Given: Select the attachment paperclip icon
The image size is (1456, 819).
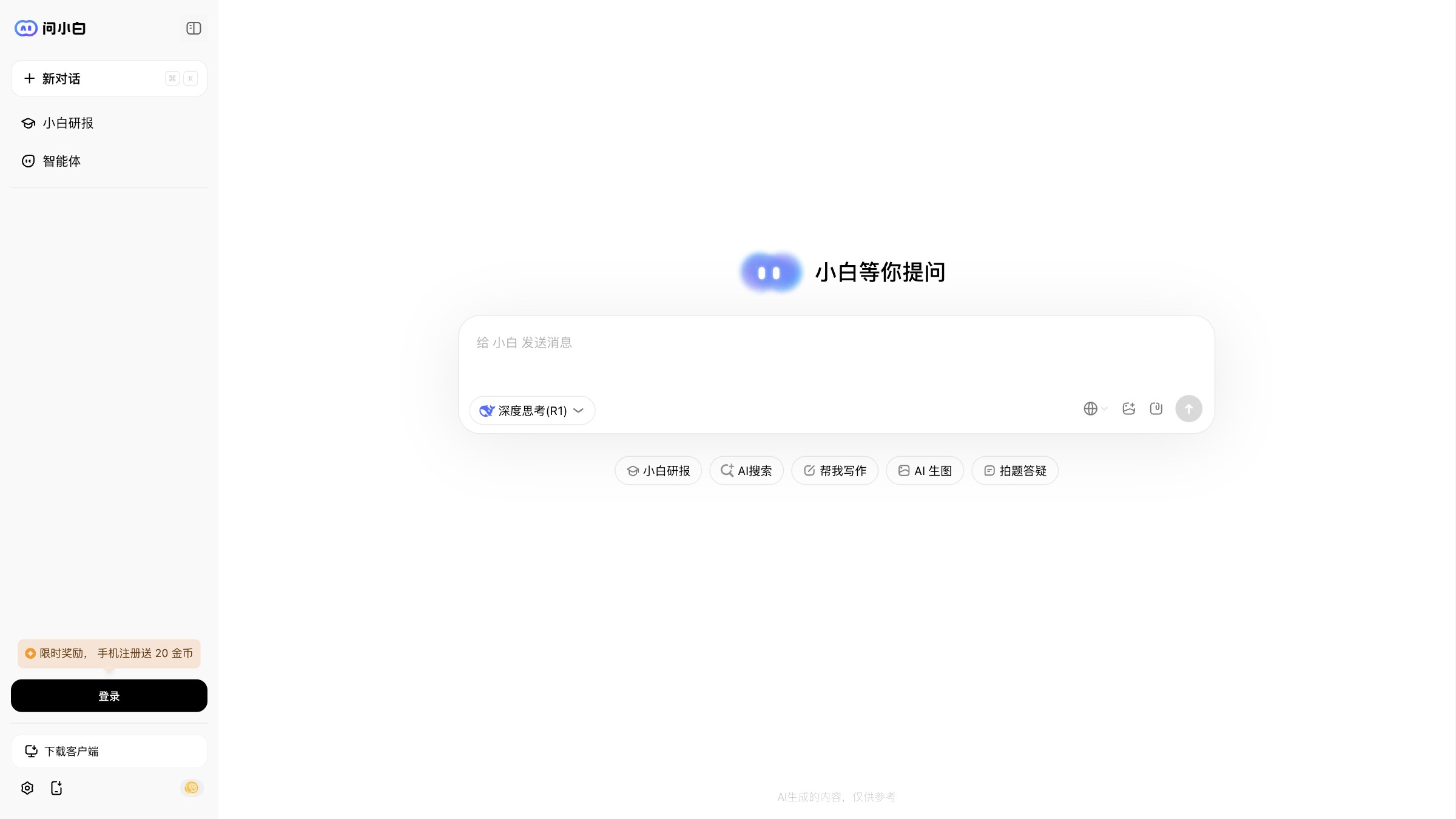Looking at the screenshot, I should pos(1156,409).
